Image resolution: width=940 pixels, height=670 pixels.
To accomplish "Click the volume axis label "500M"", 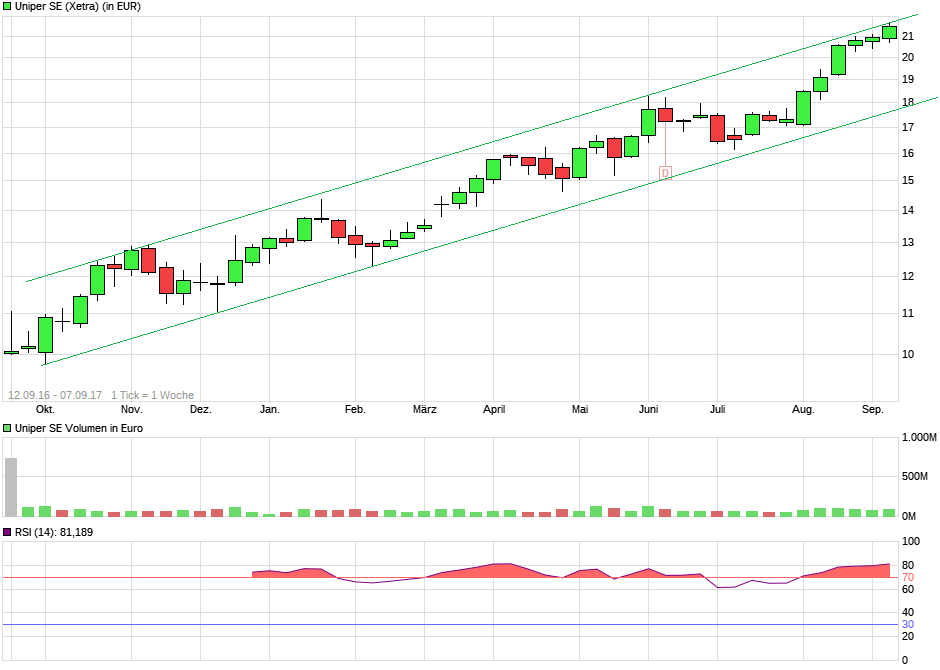I will [x=915, y=476].
